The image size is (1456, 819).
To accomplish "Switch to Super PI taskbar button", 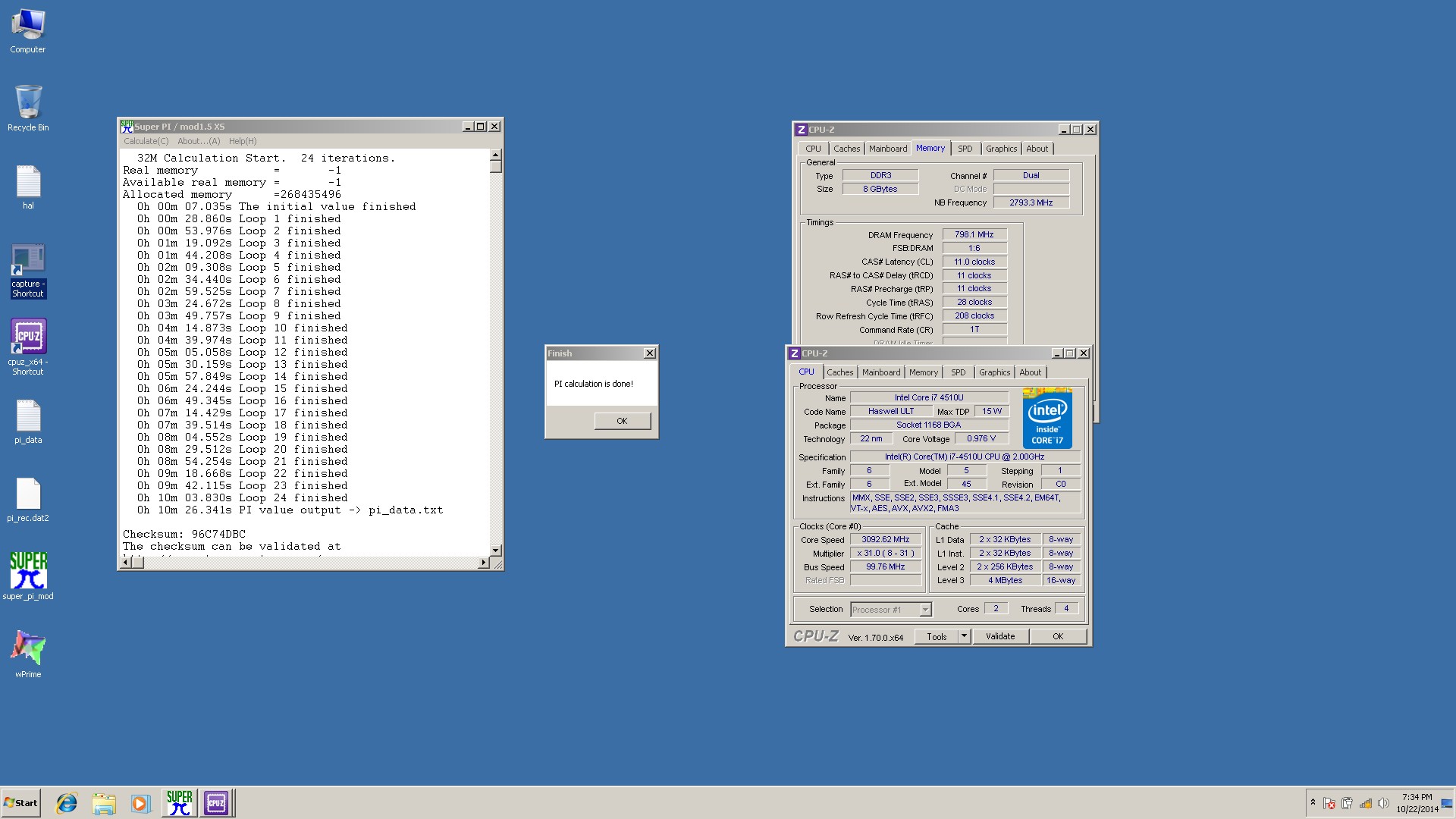I will pos(179,803).
